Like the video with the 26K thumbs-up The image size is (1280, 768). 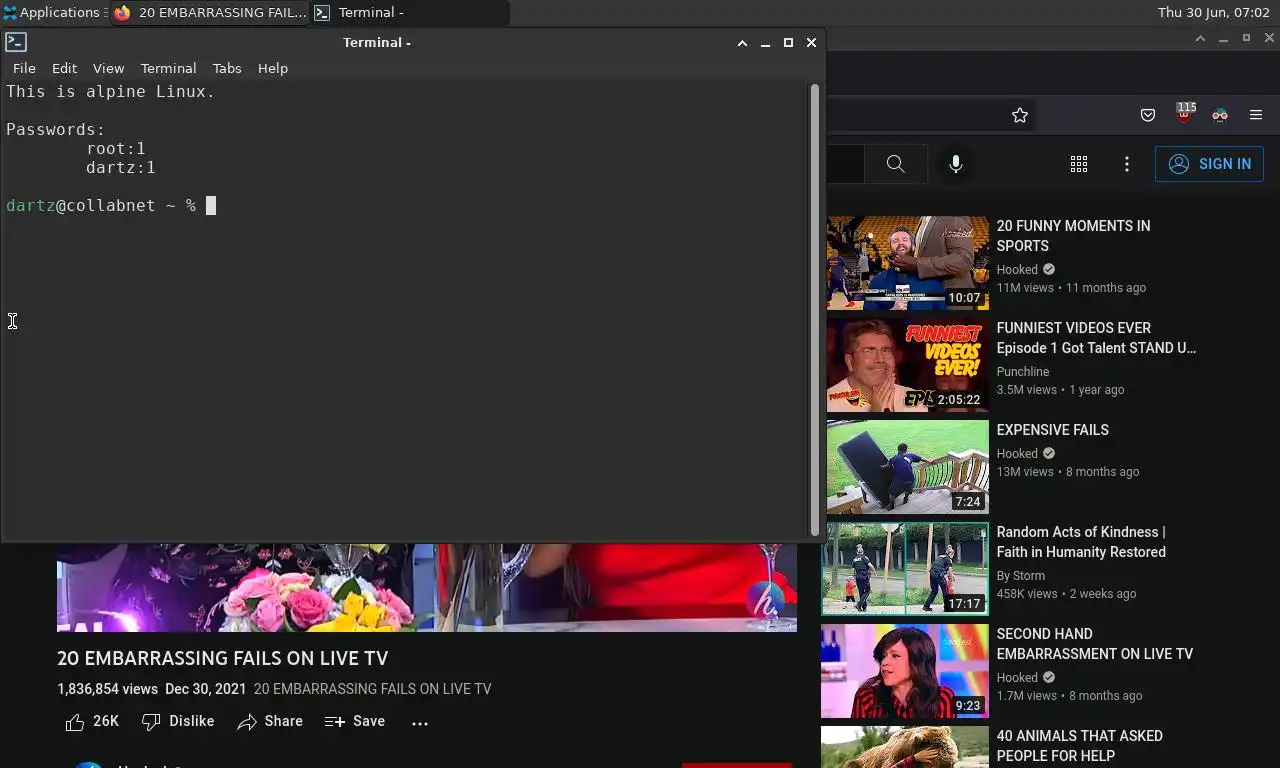coord(92,721)
